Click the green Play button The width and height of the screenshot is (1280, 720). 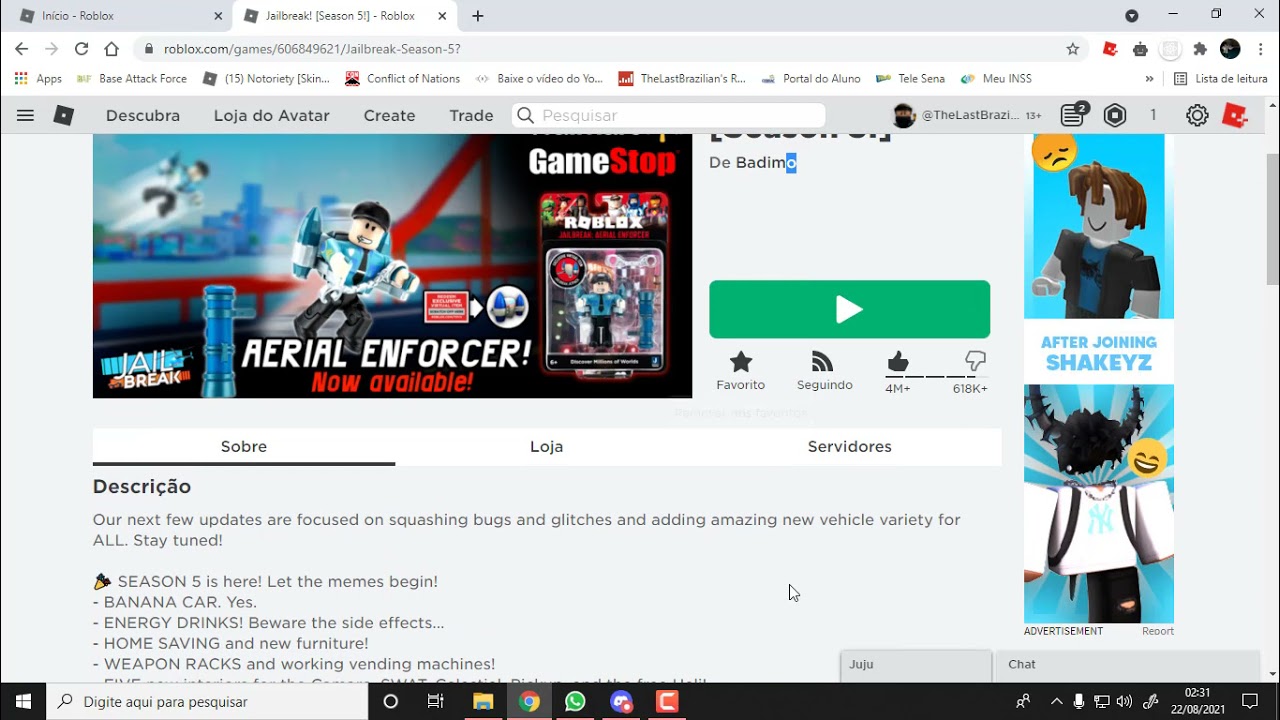pyautogui.click(x=849, y=309)
